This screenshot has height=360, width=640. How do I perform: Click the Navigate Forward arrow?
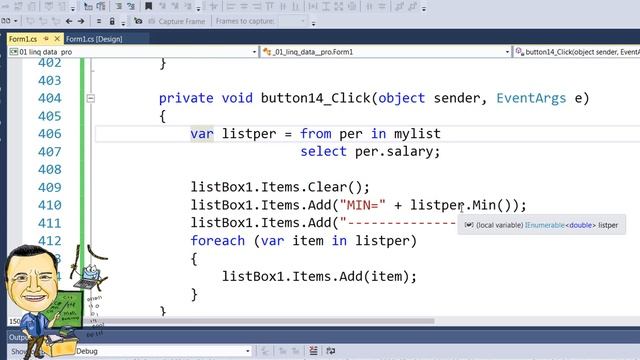pos(81,21)
